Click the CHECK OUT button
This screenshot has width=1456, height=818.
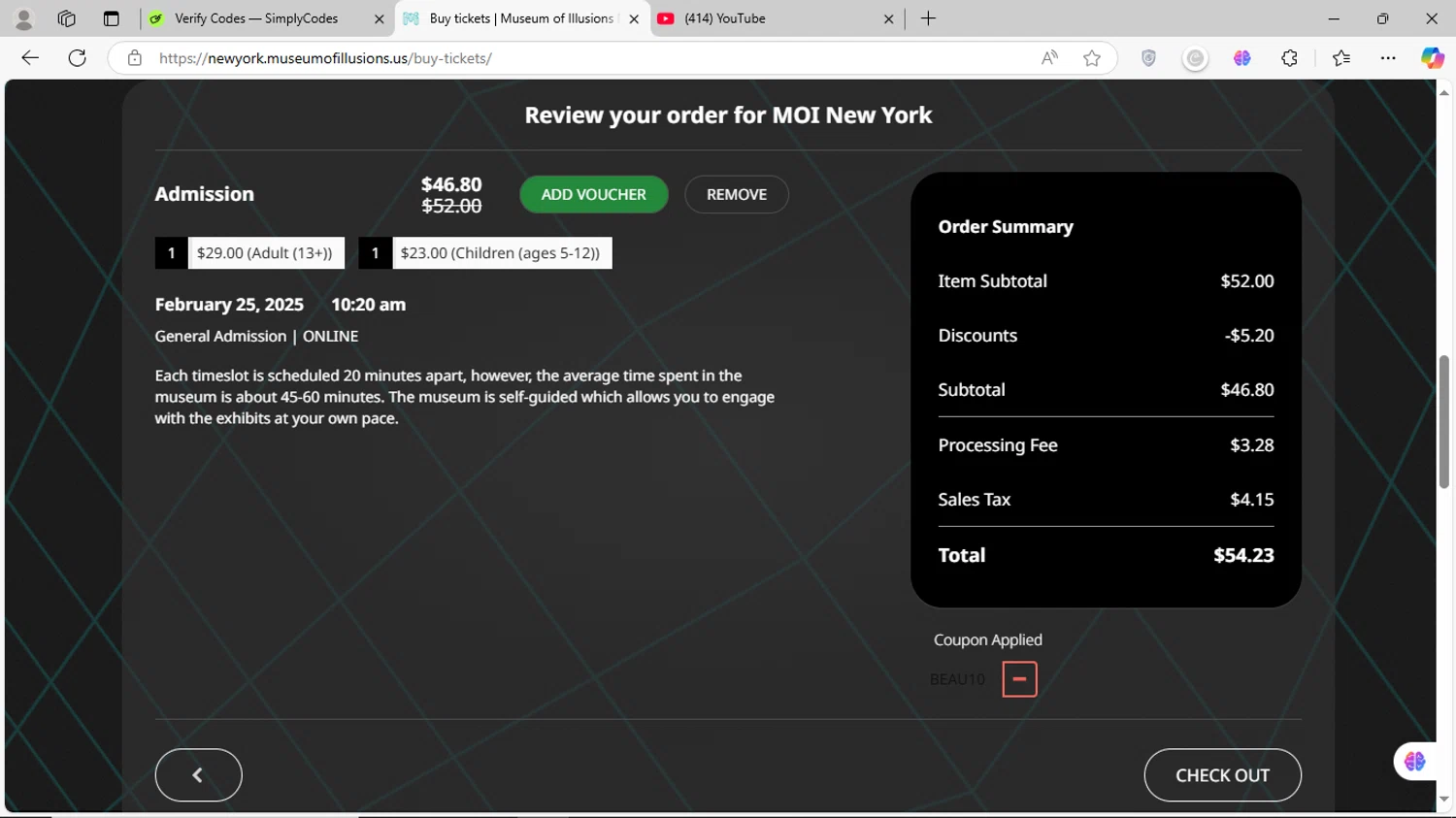click(1222, 775)
